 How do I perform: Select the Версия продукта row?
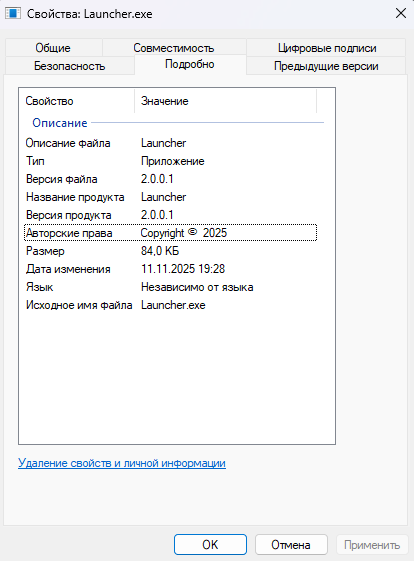coord(171,215)
